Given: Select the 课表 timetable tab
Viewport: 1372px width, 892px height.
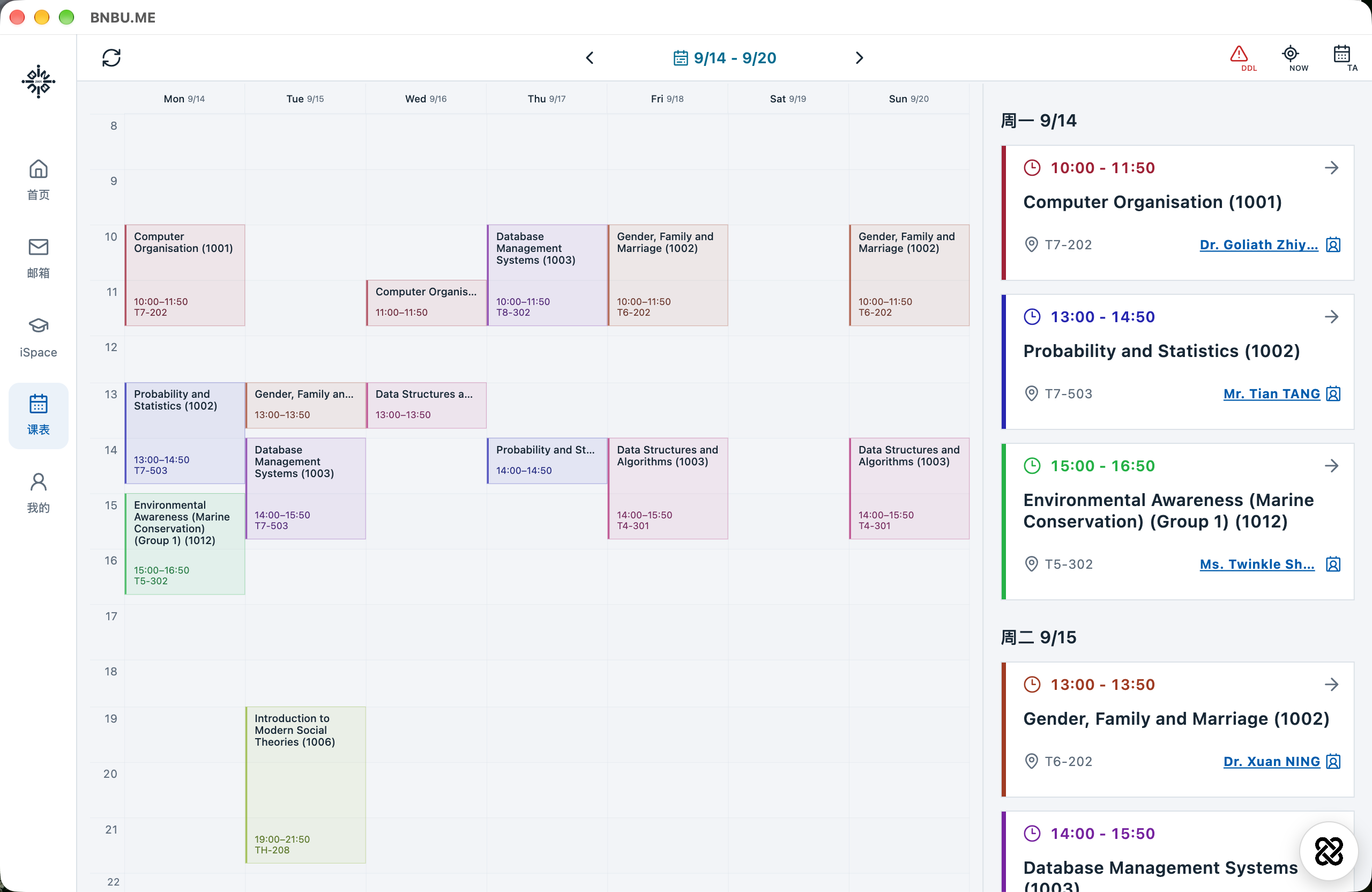Looking at the screenshot, I should click(x=38, y=415).
